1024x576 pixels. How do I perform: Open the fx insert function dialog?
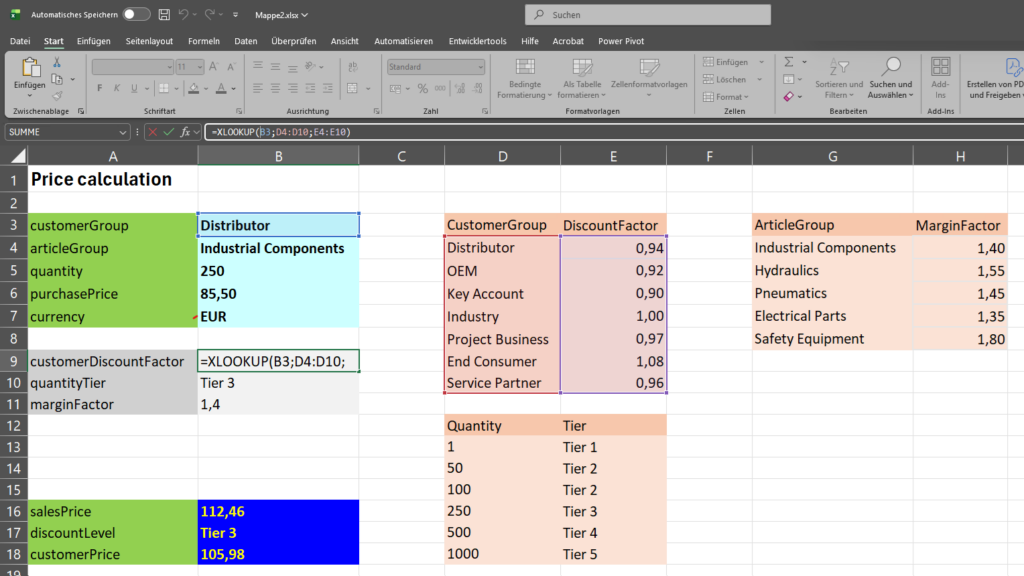pyautogui.click(x=185, y=132)
